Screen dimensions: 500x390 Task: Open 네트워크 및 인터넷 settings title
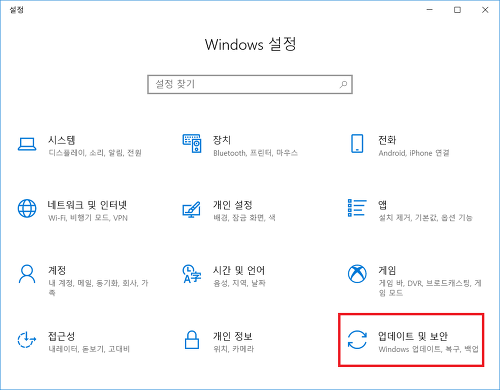tap(87, 205)
